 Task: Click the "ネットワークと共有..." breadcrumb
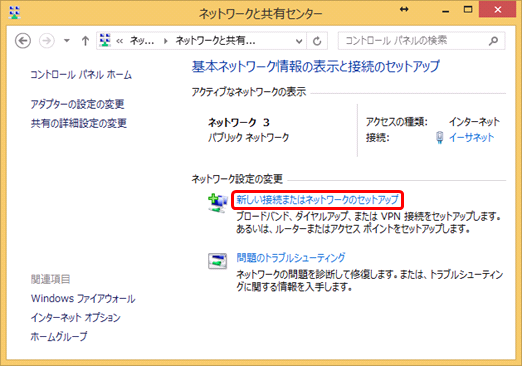click(215, 41)
